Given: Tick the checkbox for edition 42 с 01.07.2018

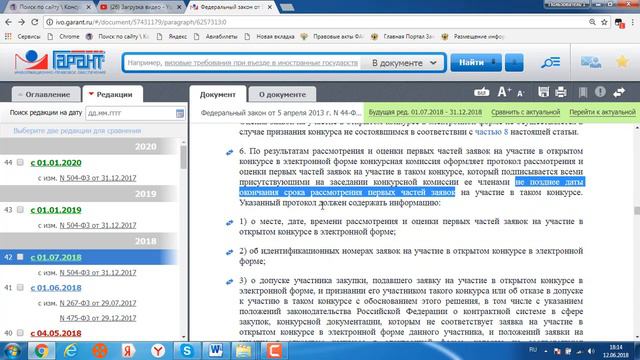Looking at the screenshot, I should (20, 257).
